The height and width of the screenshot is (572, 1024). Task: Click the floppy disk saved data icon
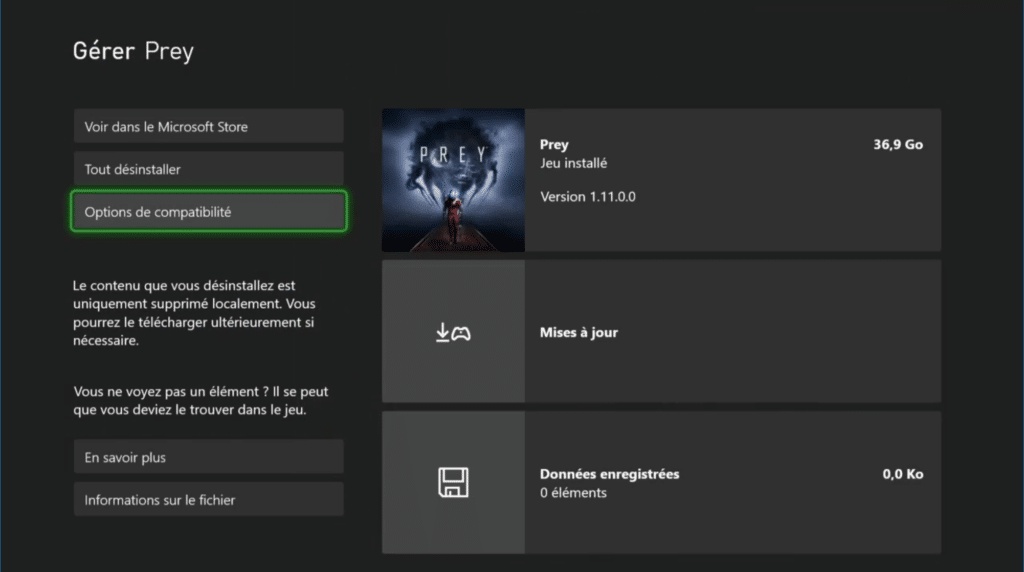[x=453, y=483]
